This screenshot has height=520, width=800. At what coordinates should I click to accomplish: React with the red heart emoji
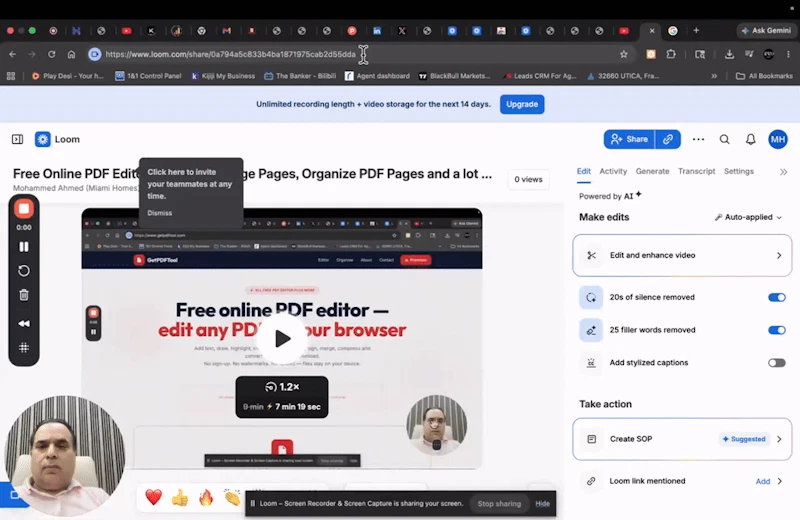(x=154, y=497)
